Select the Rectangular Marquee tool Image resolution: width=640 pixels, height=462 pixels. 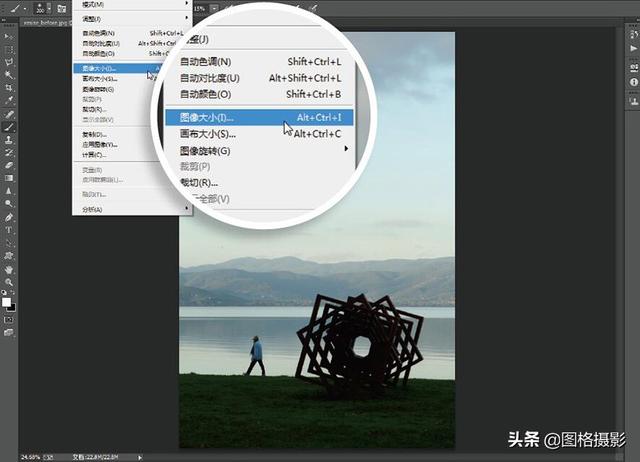coord(9,50)
